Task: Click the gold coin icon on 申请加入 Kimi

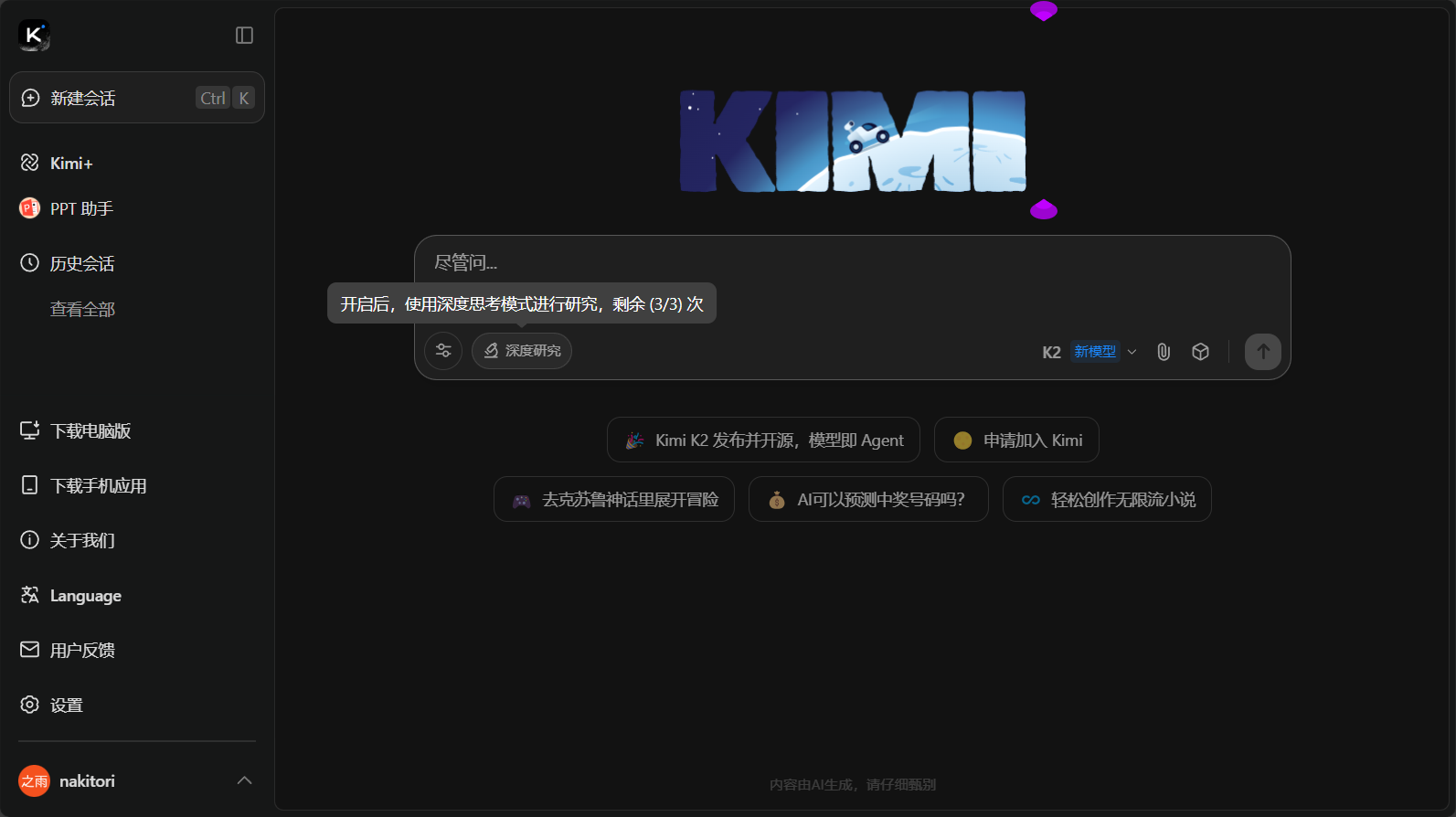Action: tap(962, 440)
